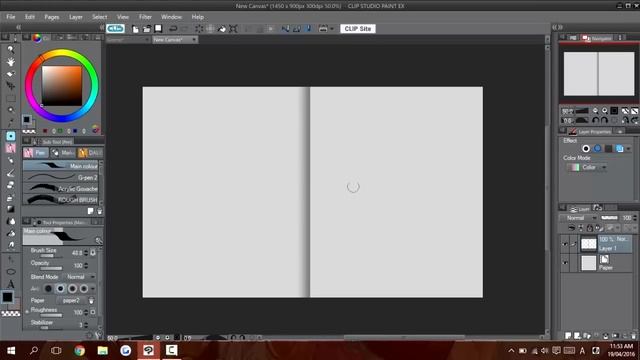The height and width of the screenshot is (360, 640).
Task: Select the Zoom magnifier tool
Action: (11, 50)
